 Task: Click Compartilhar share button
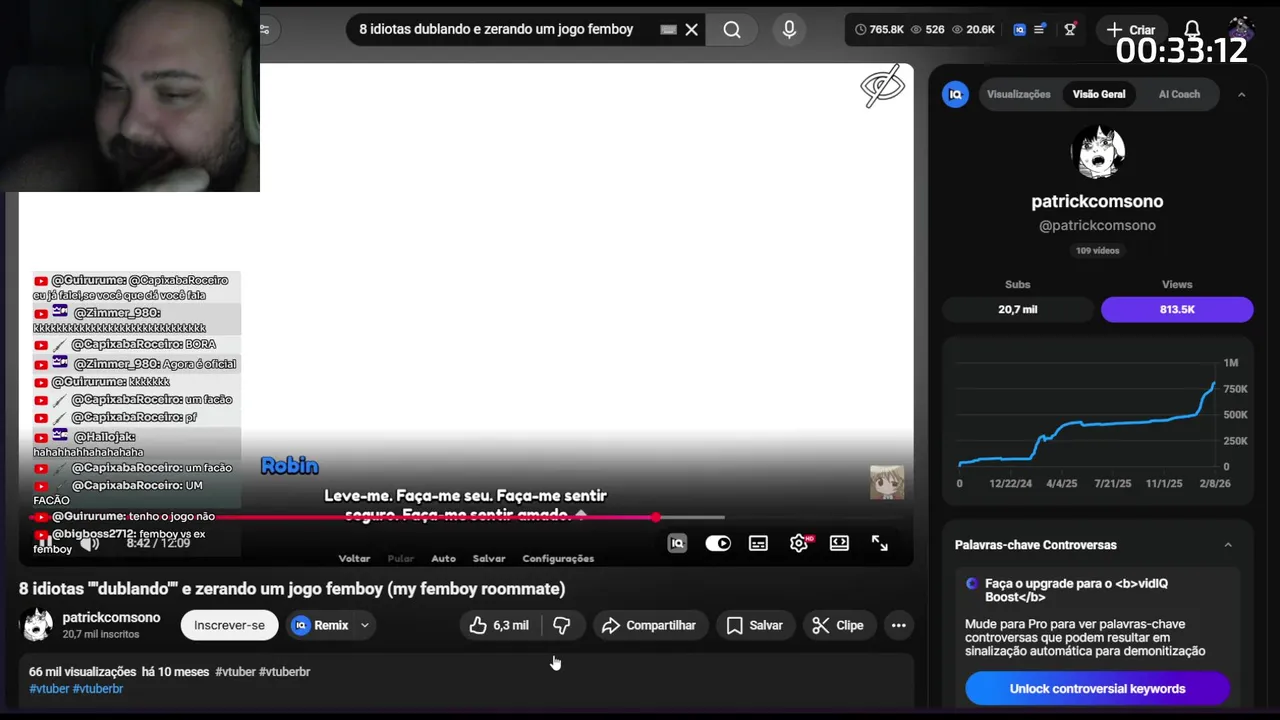(x=650, y=625)
